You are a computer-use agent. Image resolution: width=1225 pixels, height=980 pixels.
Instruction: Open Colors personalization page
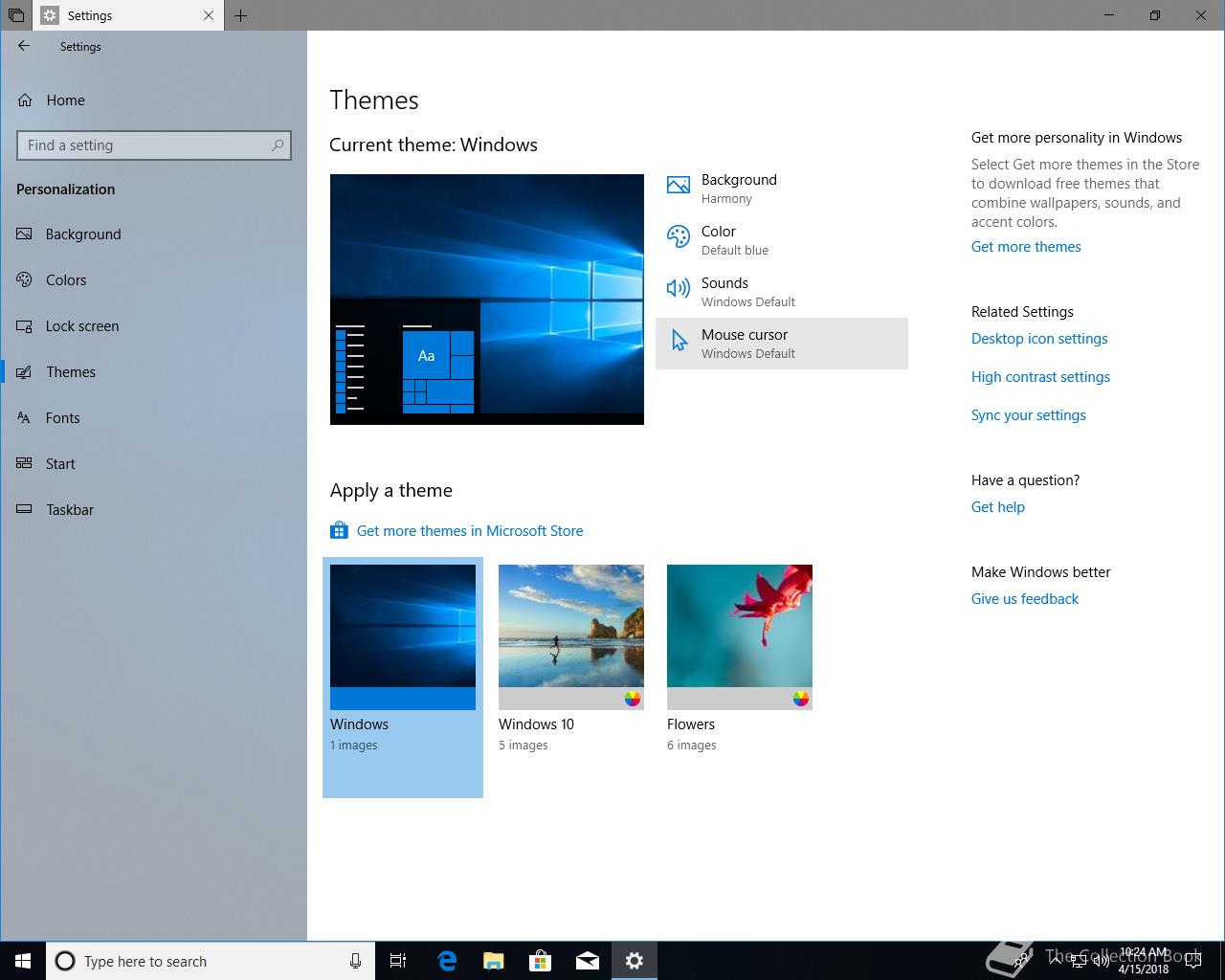(x=153, y=279)
